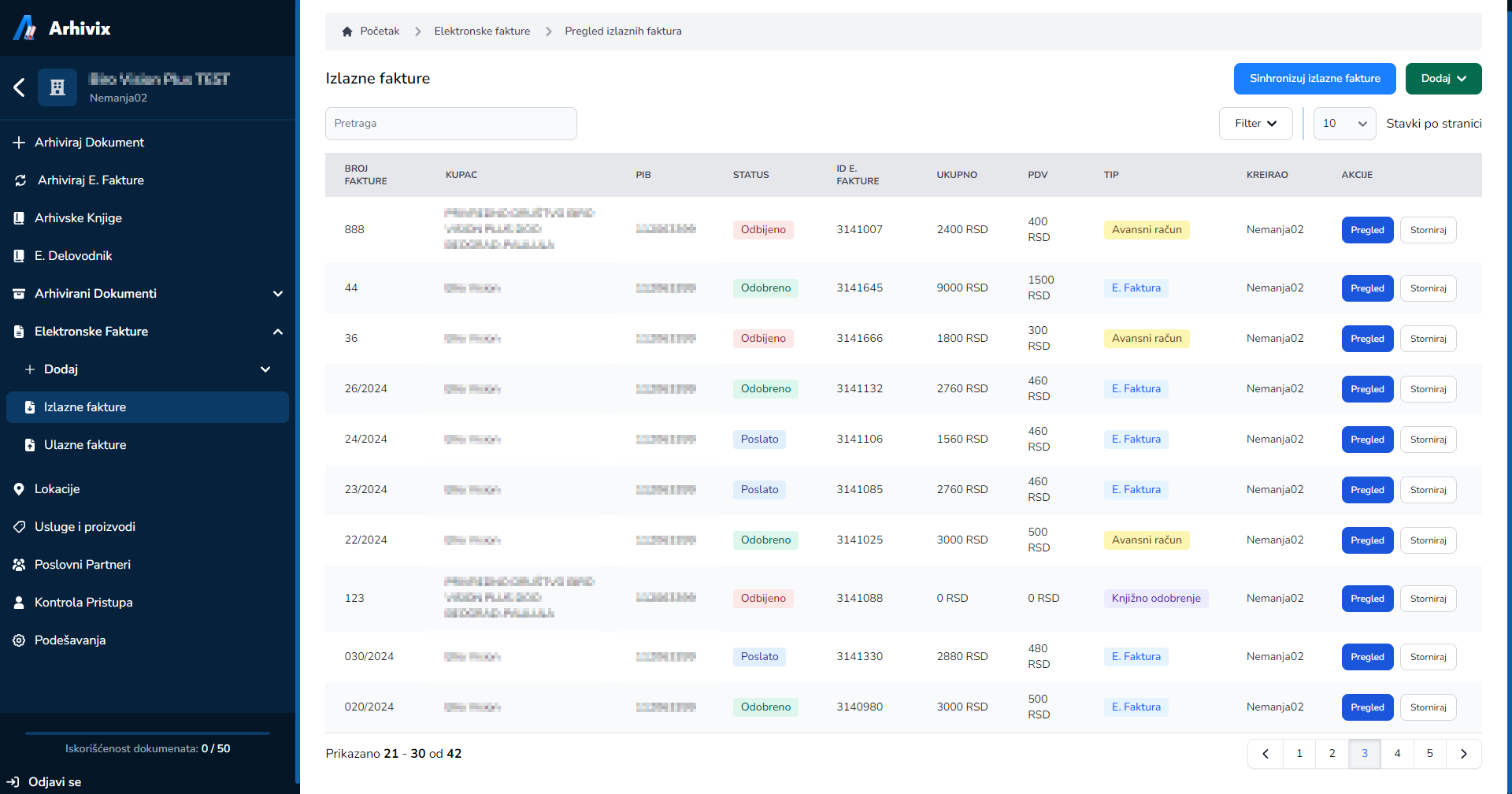The width and height of the screenshot is (1512, 794).
Task: Open the items per page dropdown
Action: click(1343, 124)
